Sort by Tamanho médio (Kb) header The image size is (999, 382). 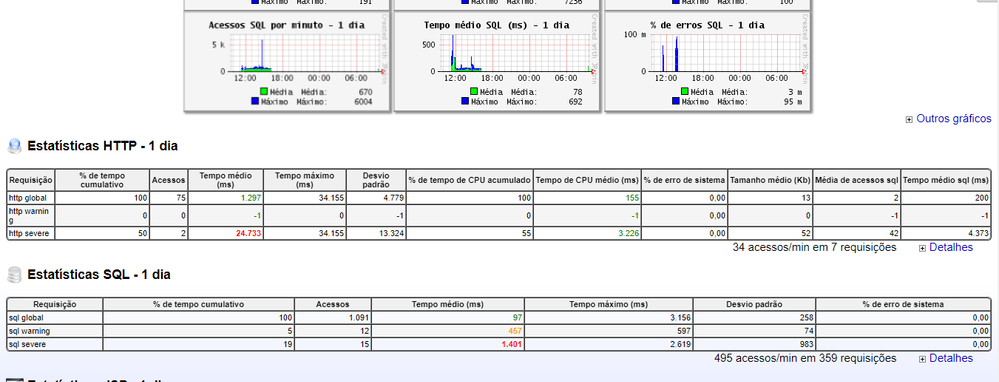770,180
